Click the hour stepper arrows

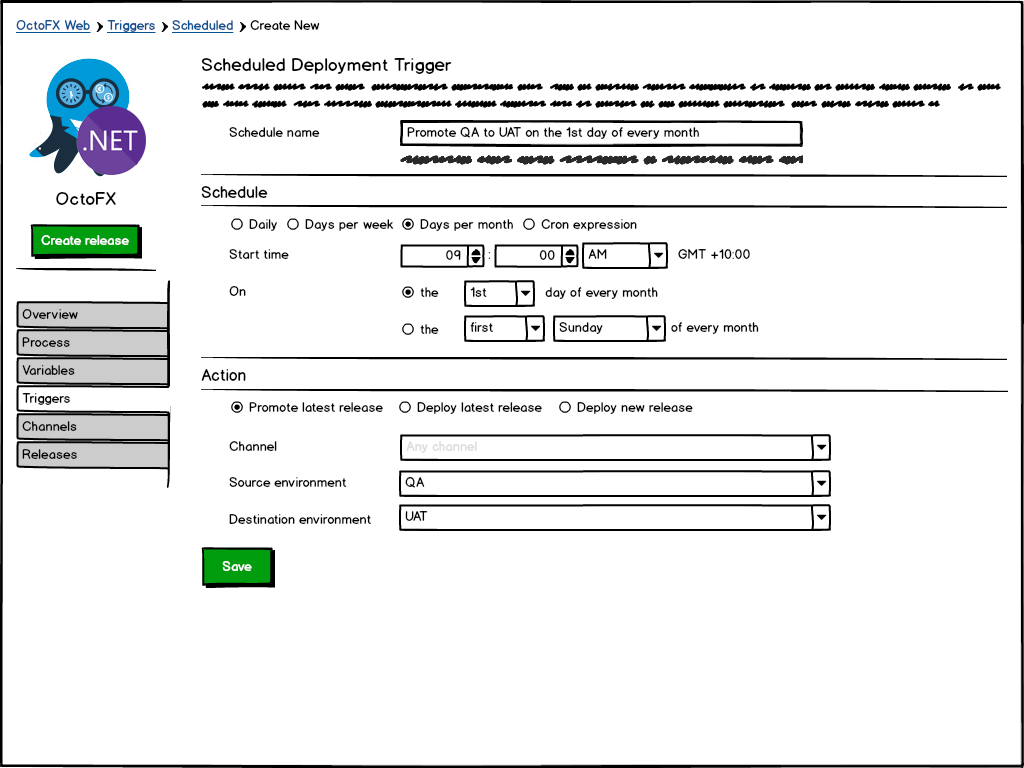[x=476, y=256]
